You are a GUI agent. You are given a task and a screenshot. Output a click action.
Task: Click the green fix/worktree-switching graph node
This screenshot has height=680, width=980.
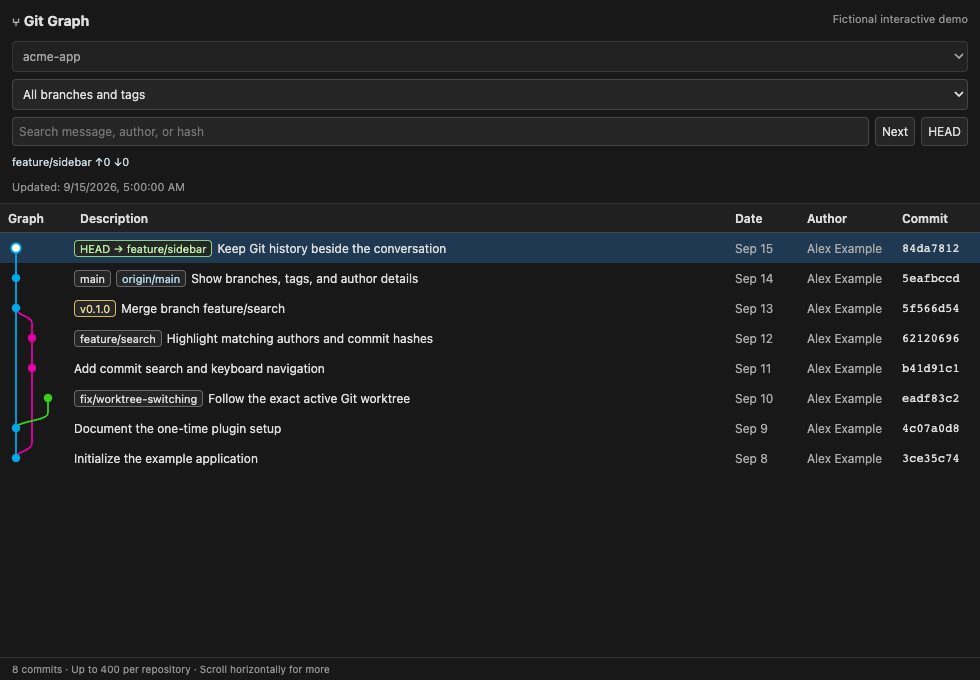coord(48,398)
